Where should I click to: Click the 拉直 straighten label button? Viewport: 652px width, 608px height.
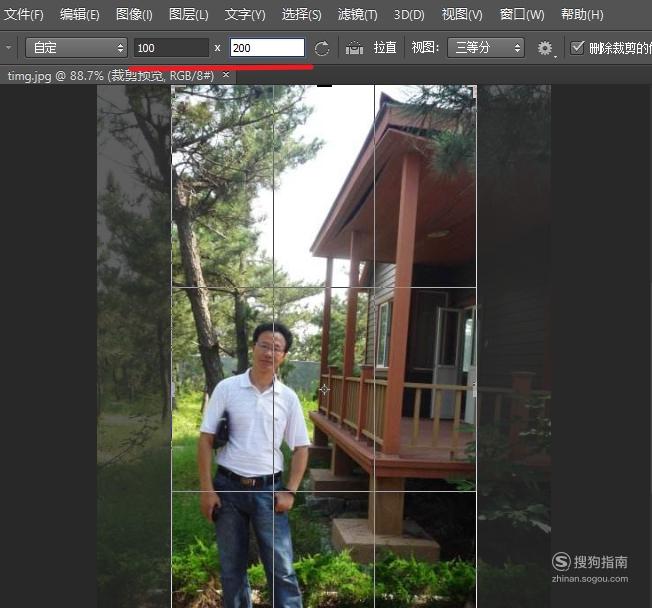point(385,48)
